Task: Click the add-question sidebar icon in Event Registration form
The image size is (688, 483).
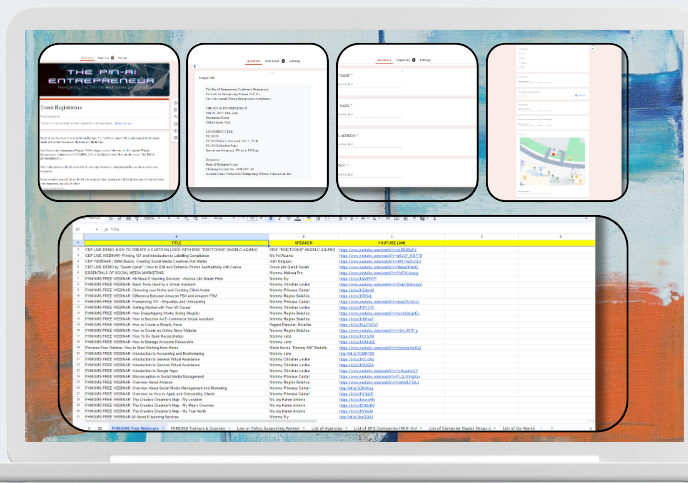Action: point(176,103)
